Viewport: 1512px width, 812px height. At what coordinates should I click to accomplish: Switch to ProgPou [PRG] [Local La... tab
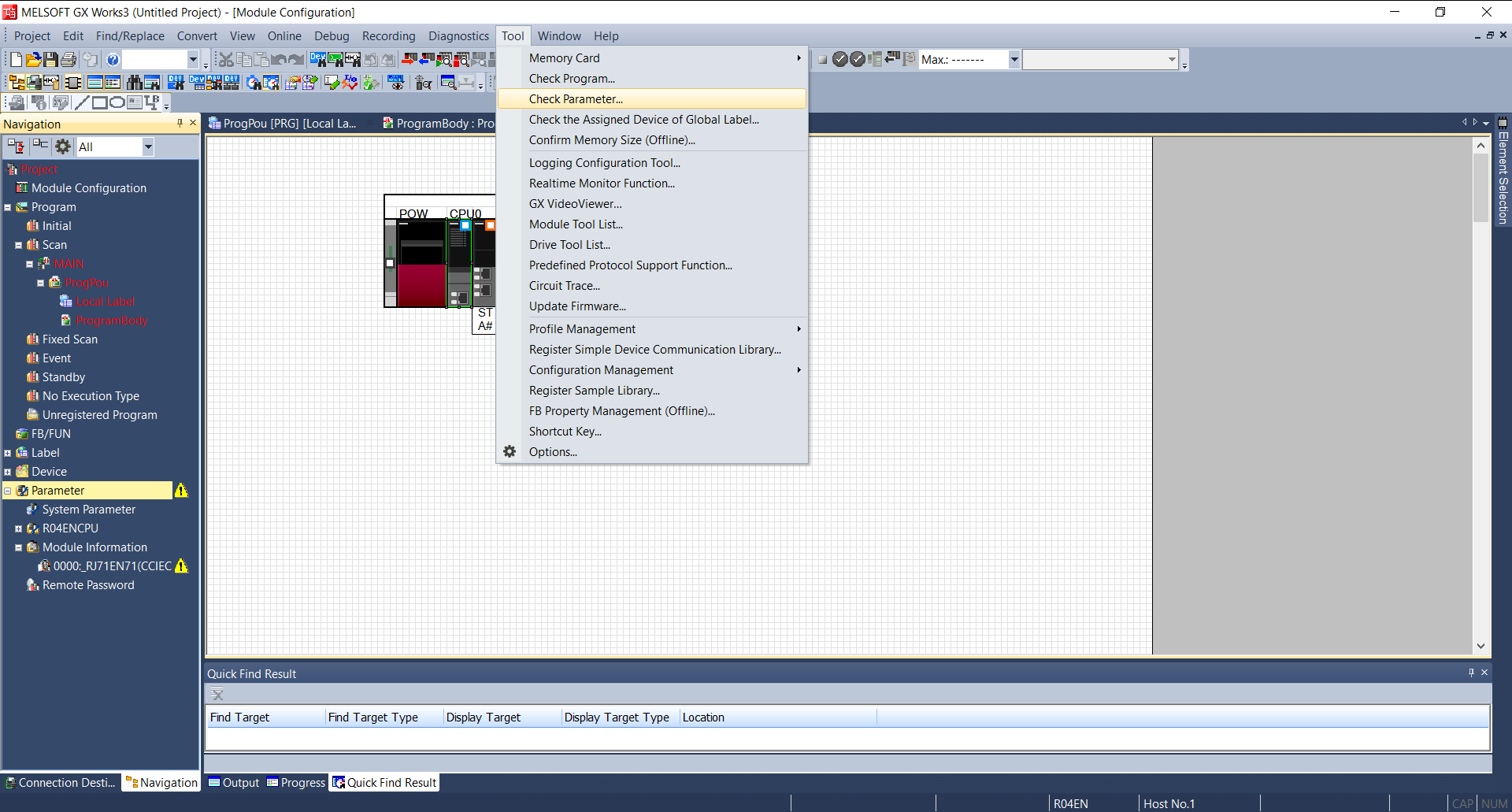[283, 123]
